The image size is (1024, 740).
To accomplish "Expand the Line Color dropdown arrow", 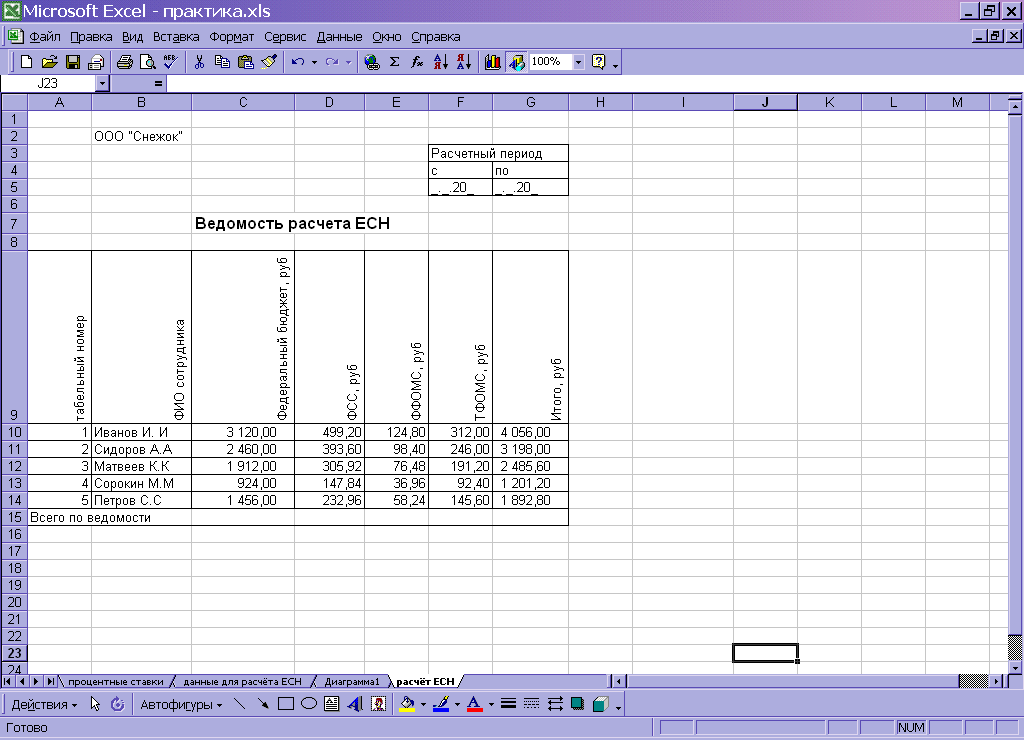I will (457, 705).
